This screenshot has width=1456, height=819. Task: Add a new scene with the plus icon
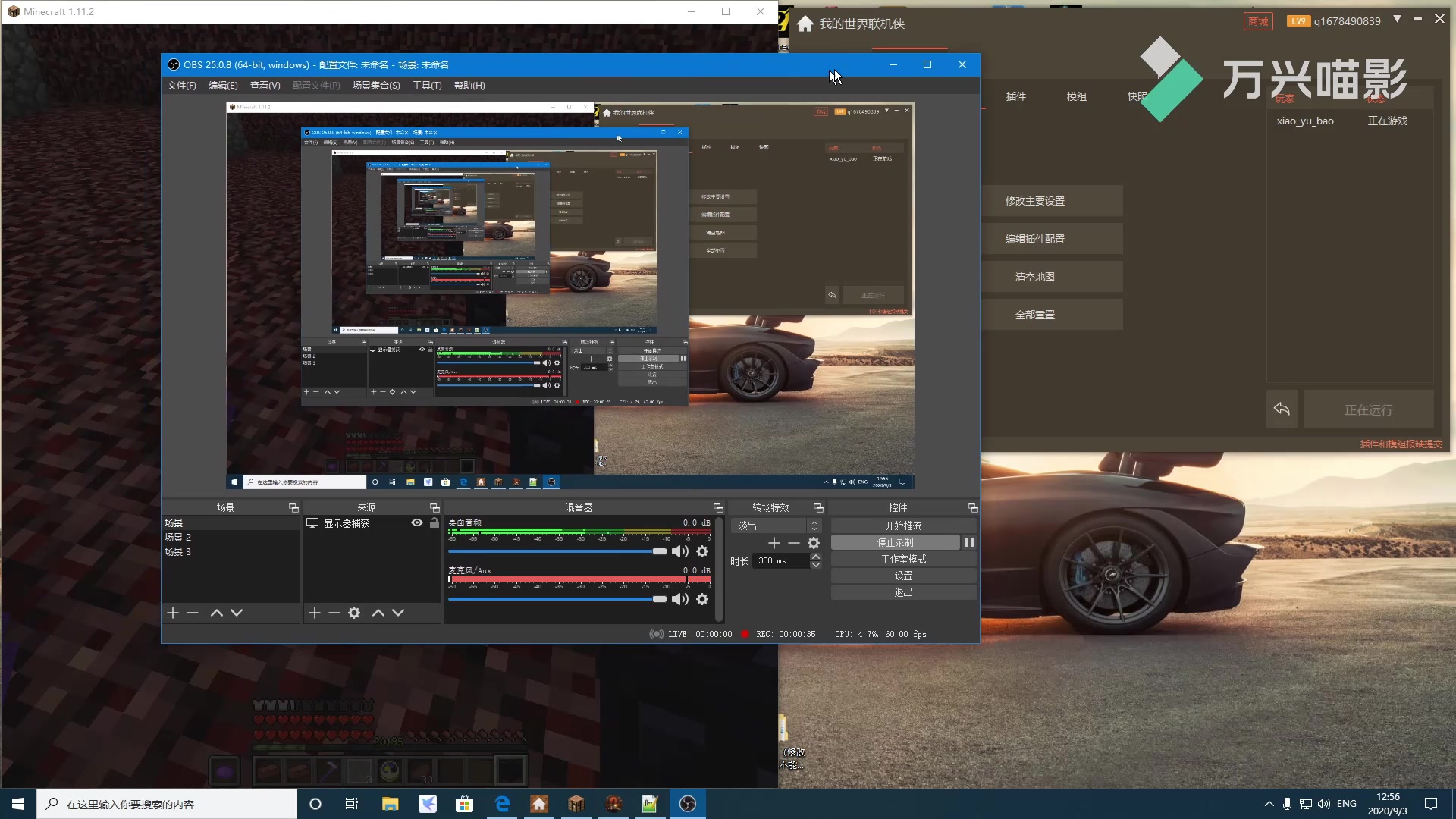tap(173, 613)
